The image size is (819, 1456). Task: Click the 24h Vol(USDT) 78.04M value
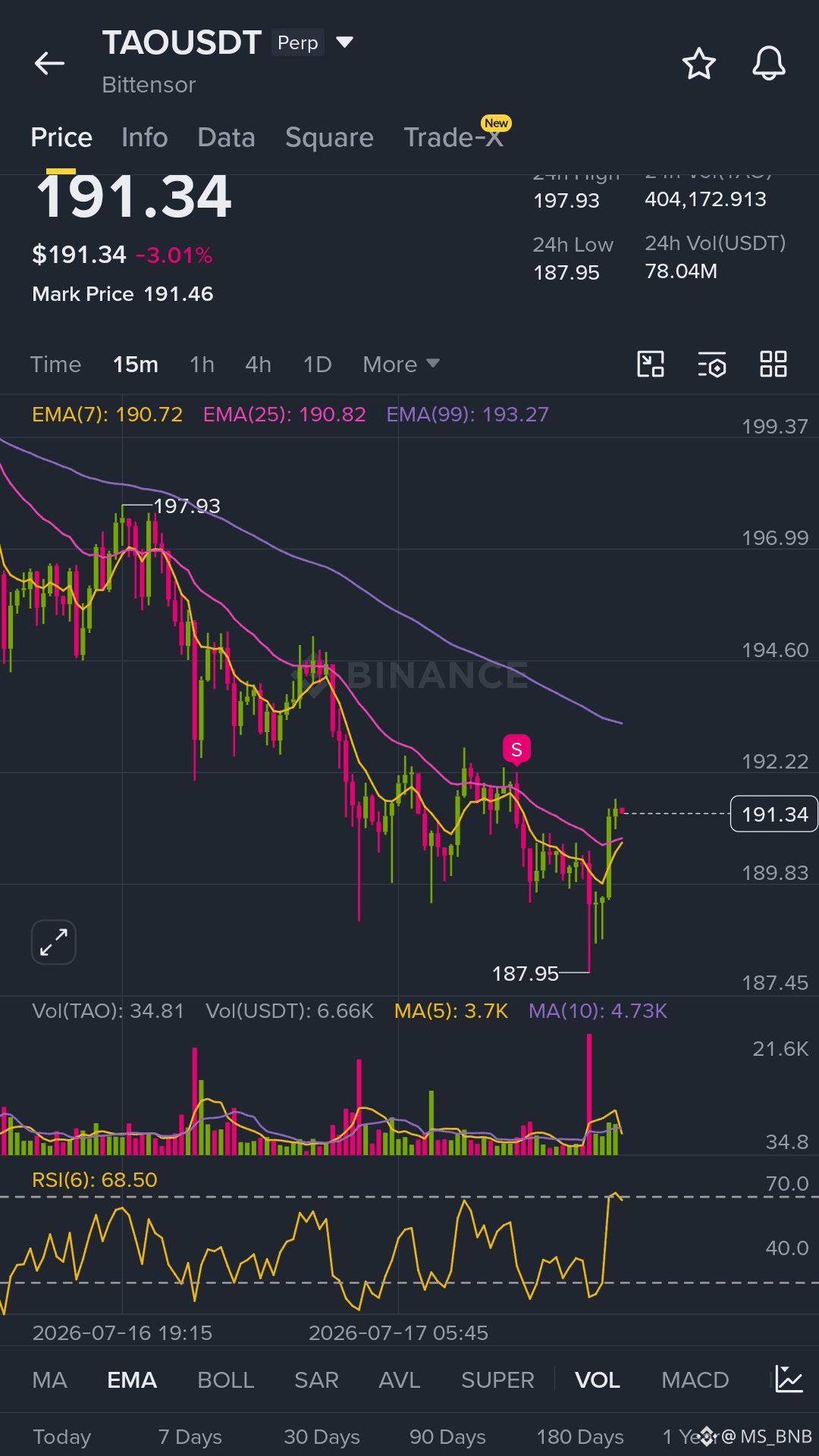681,271
